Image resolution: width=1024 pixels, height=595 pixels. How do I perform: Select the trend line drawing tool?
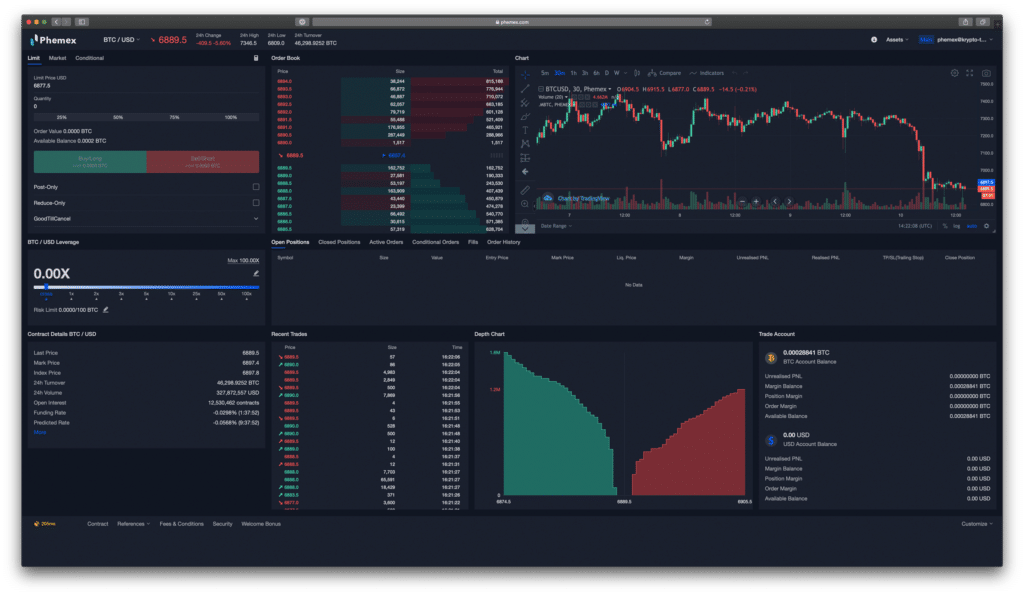pyautogui.click(x=525, y=88)
